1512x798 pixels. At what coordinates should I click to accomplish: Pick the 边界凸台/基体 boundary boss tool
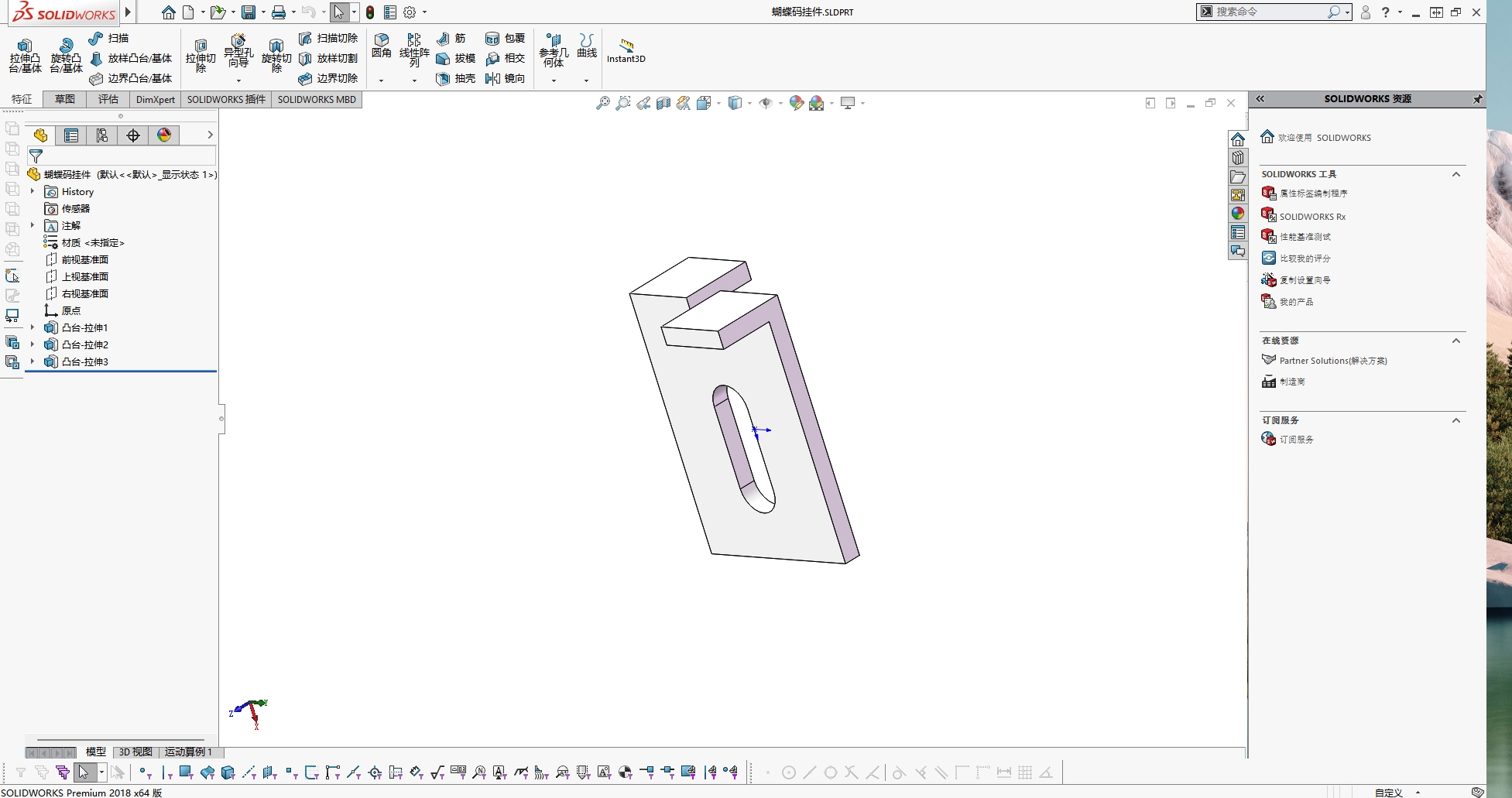[x=131, y=78]
